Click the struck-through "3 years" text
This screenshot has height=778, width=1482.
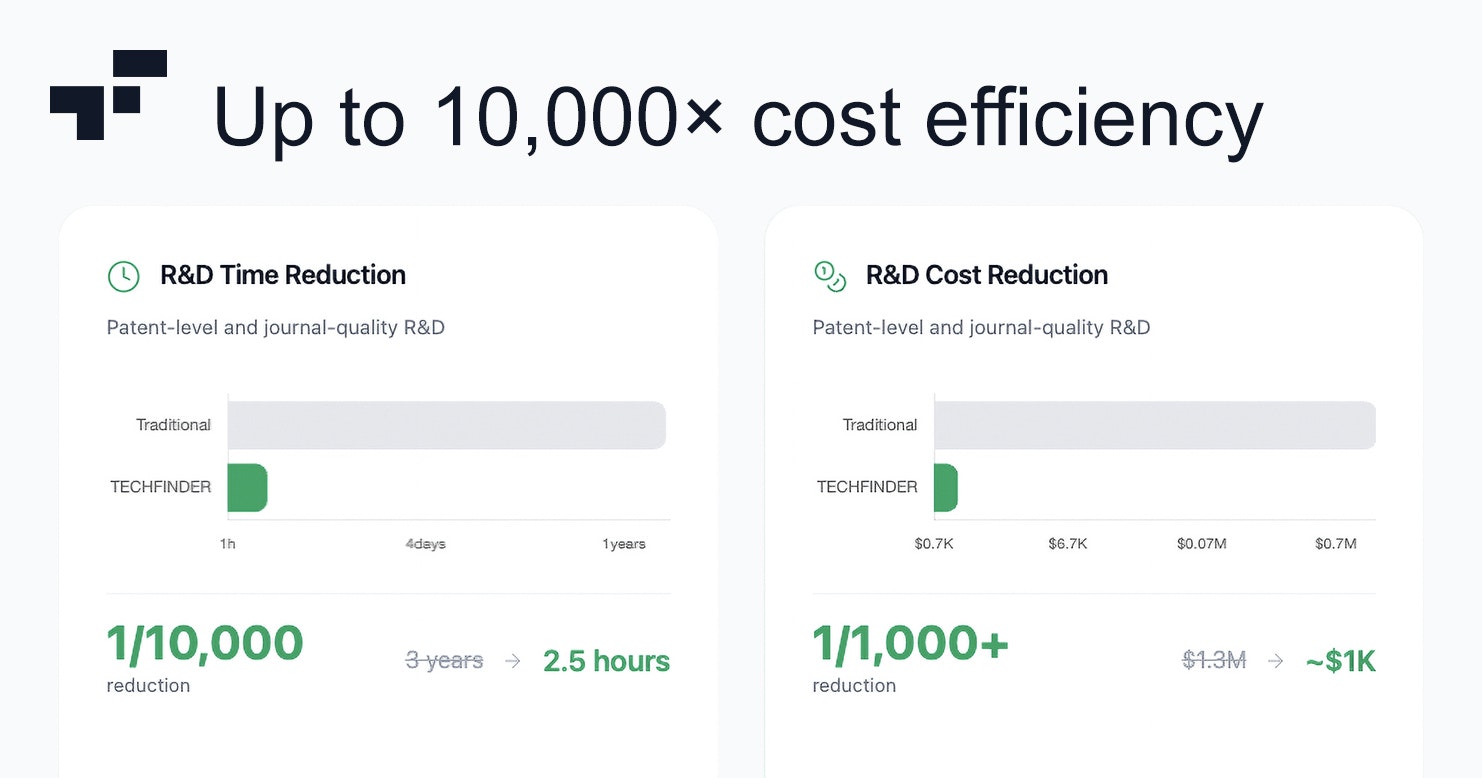(444, 661)
